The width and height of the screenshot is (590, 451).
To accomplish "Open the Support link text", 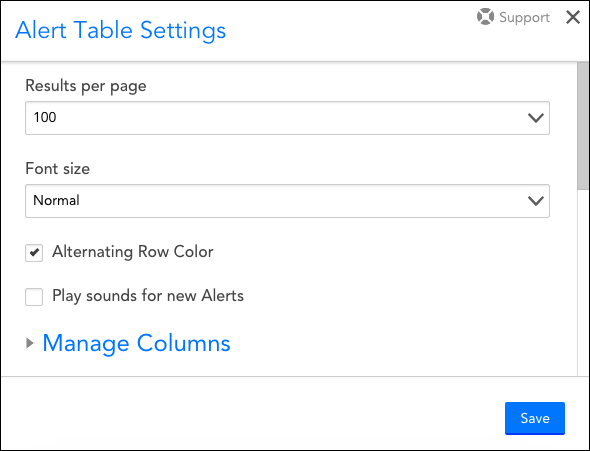I will [x=525, y=18].
